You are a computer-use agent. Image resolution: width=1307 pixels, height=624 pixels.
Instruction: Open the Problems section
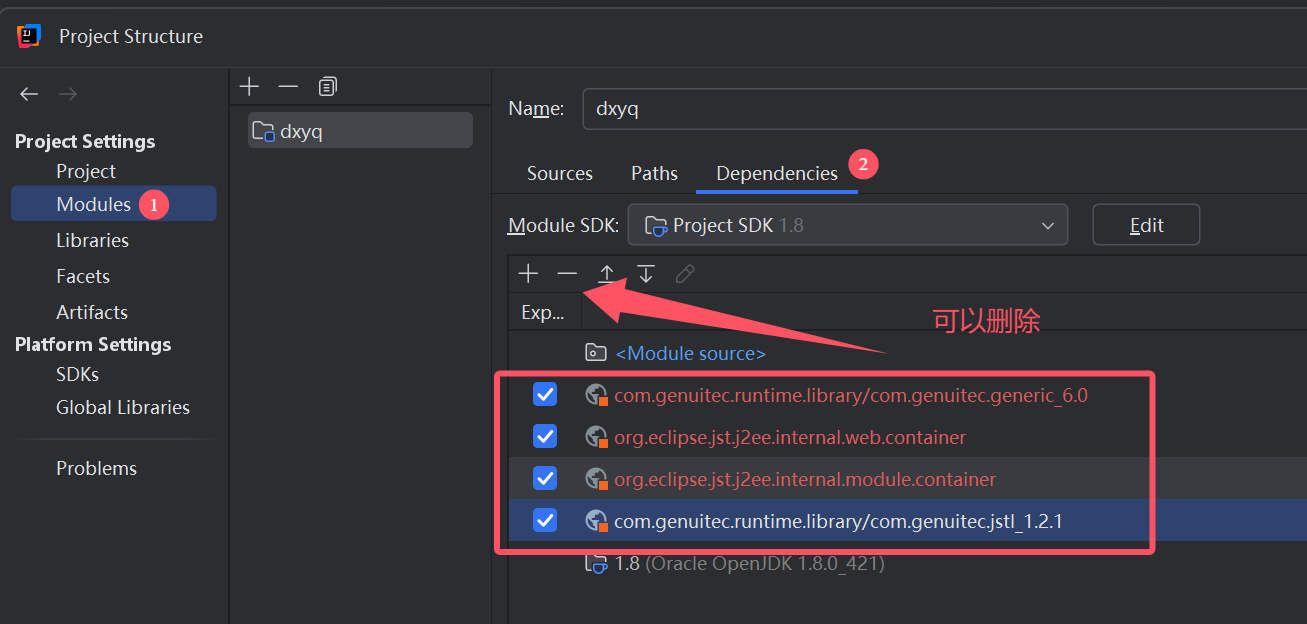(96, 468)
